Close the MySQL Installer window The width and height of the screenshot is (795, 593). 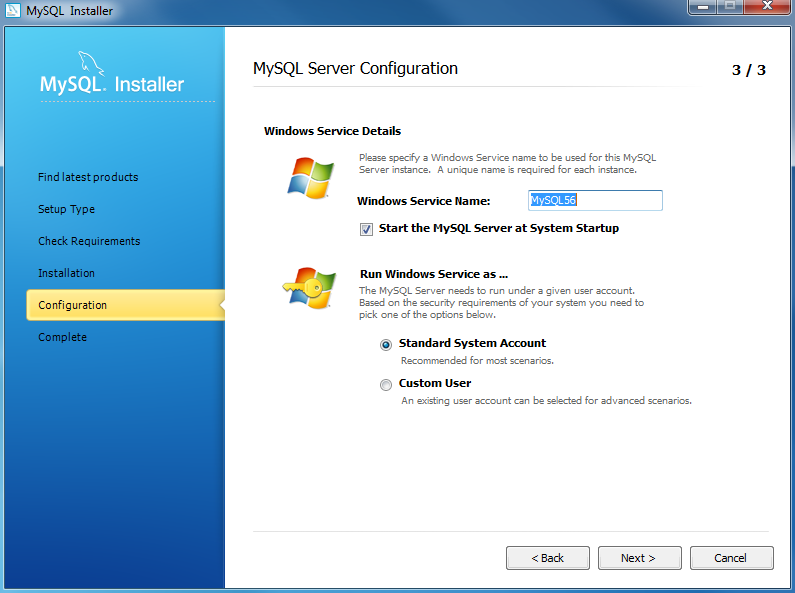coord(767,7)
